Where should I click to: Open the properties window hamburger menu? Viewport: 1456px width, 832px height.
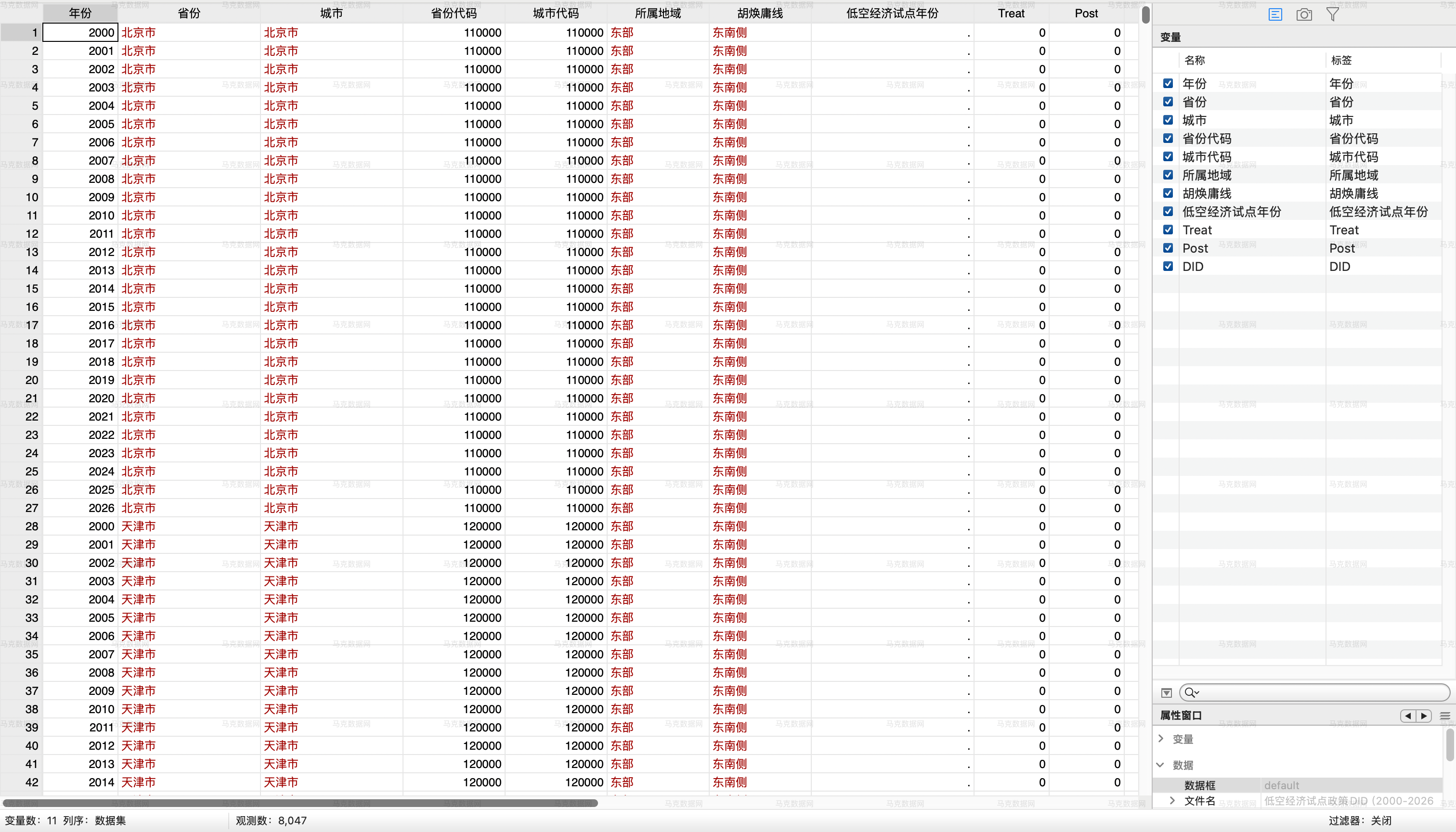(x=1445, y=716)
